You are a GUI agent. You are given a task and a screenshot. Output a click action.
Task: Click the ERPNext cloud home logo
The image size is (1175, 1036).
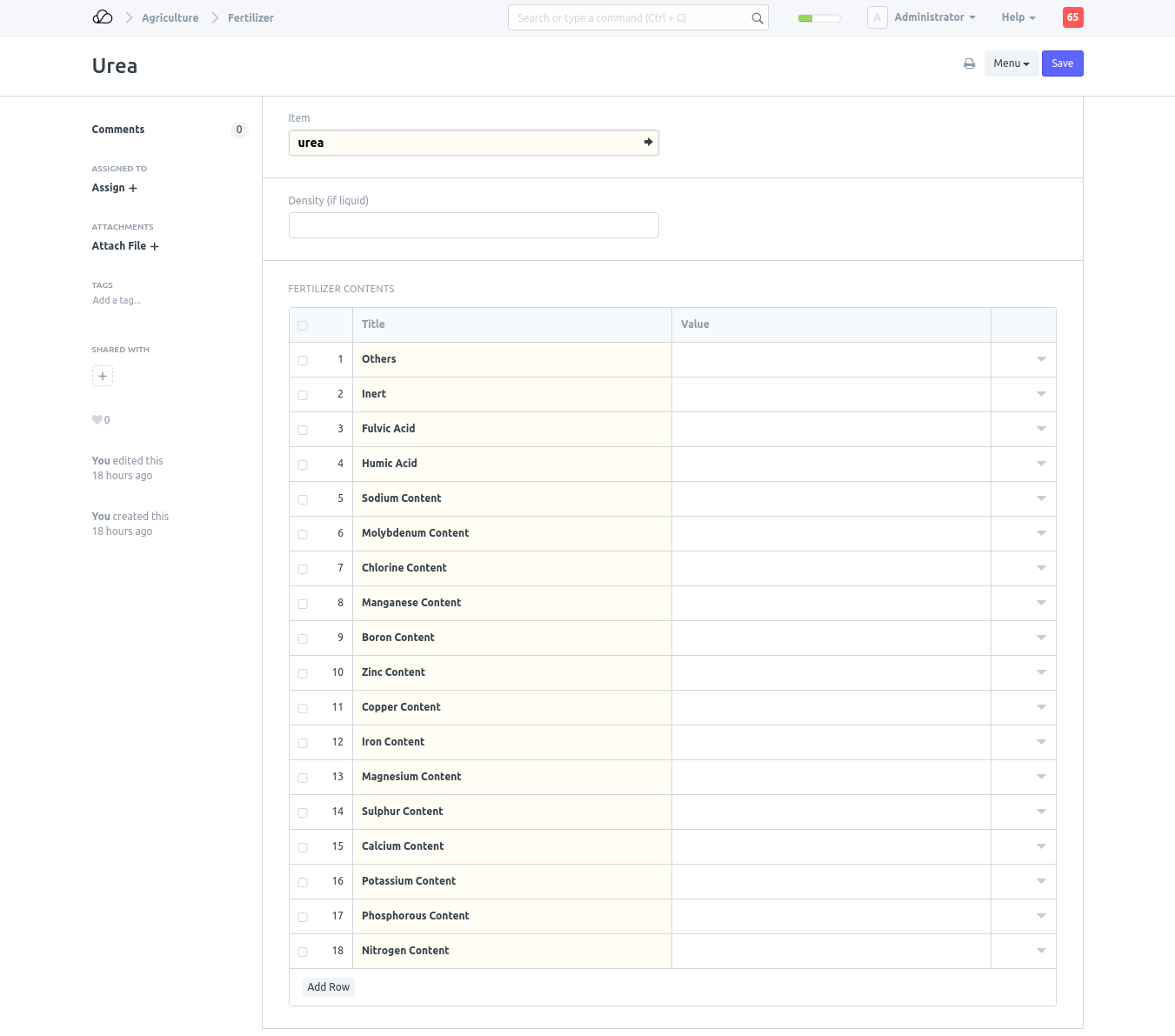pyautogui.click(x=103, y=17)
